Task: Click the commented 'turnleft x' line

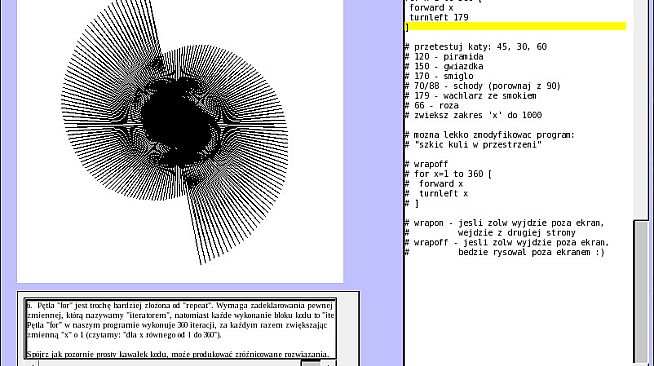Action: coord(436,193)
